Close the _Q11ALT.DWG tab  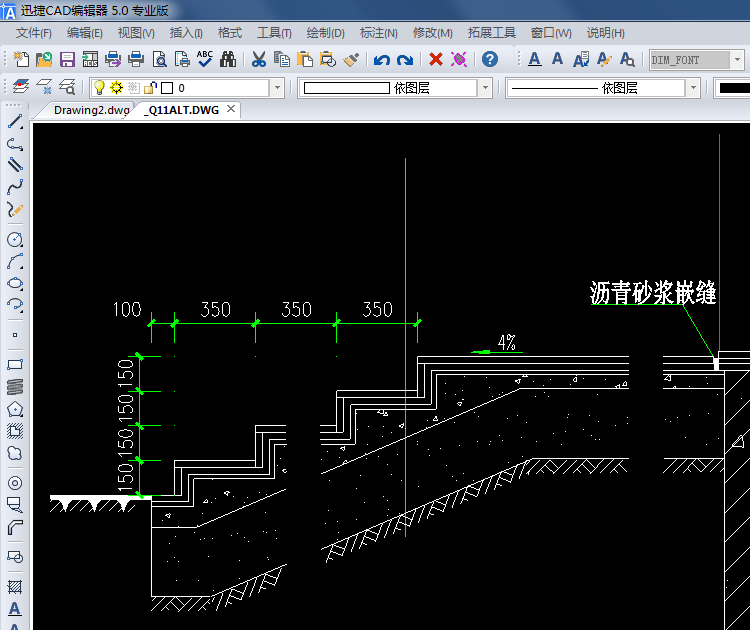231,109
